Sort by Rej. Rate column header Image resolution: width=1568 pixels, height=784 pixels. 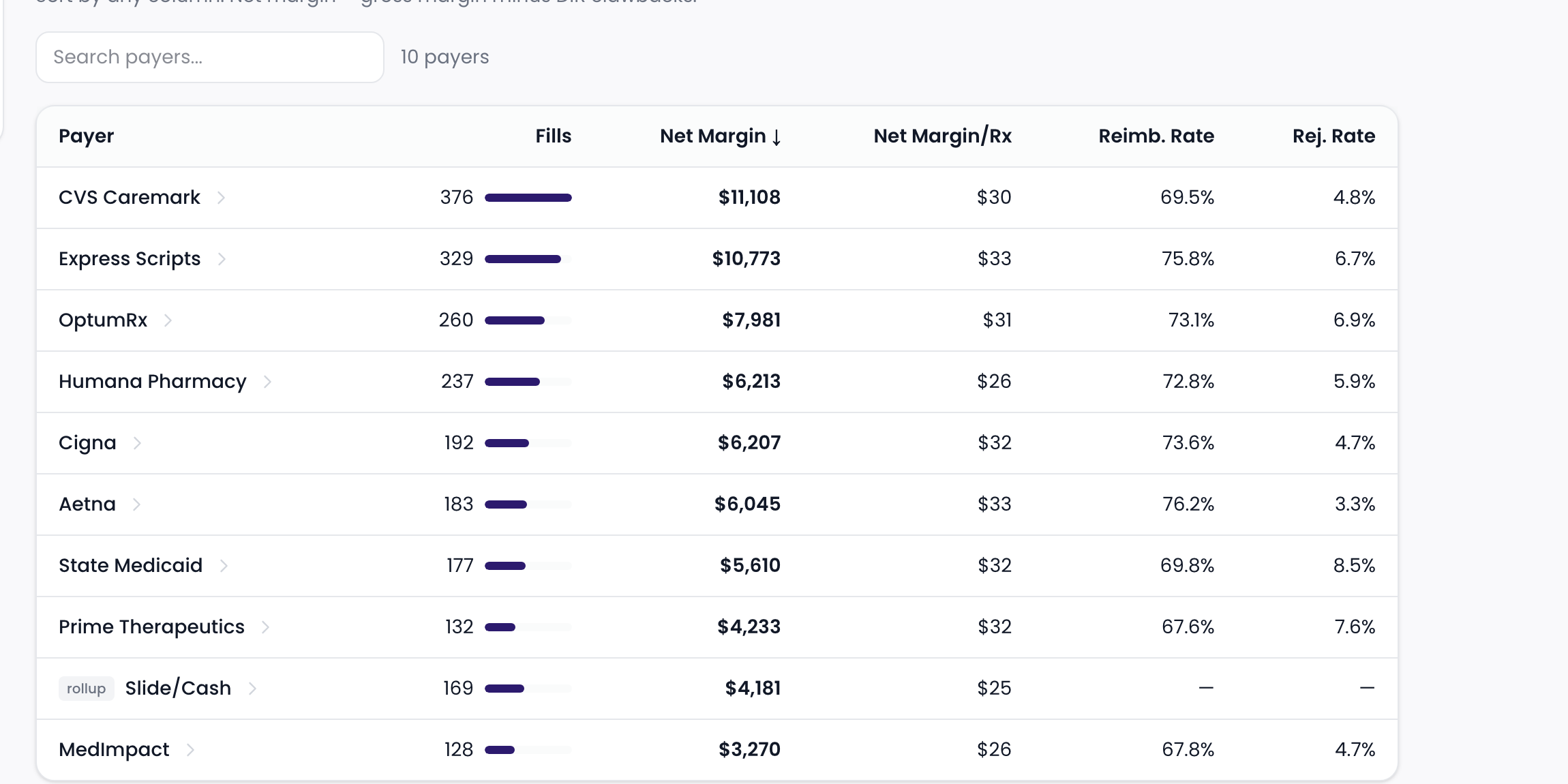pyautogui.click(x=1333, y=136)
